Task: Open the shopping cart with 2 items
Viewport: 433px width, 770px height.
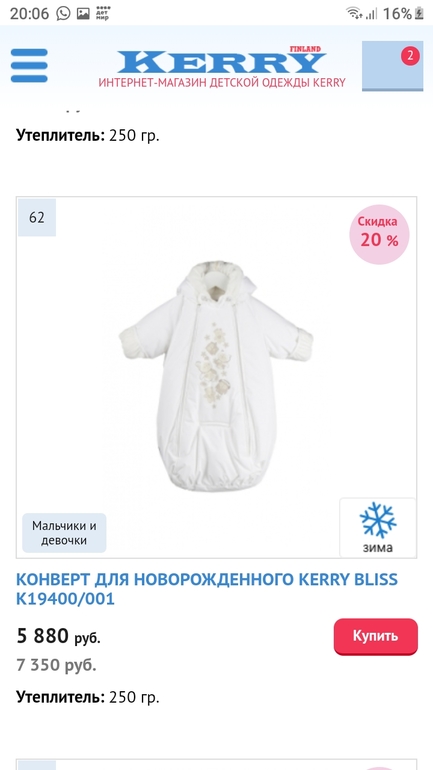Action: [392, 66]
